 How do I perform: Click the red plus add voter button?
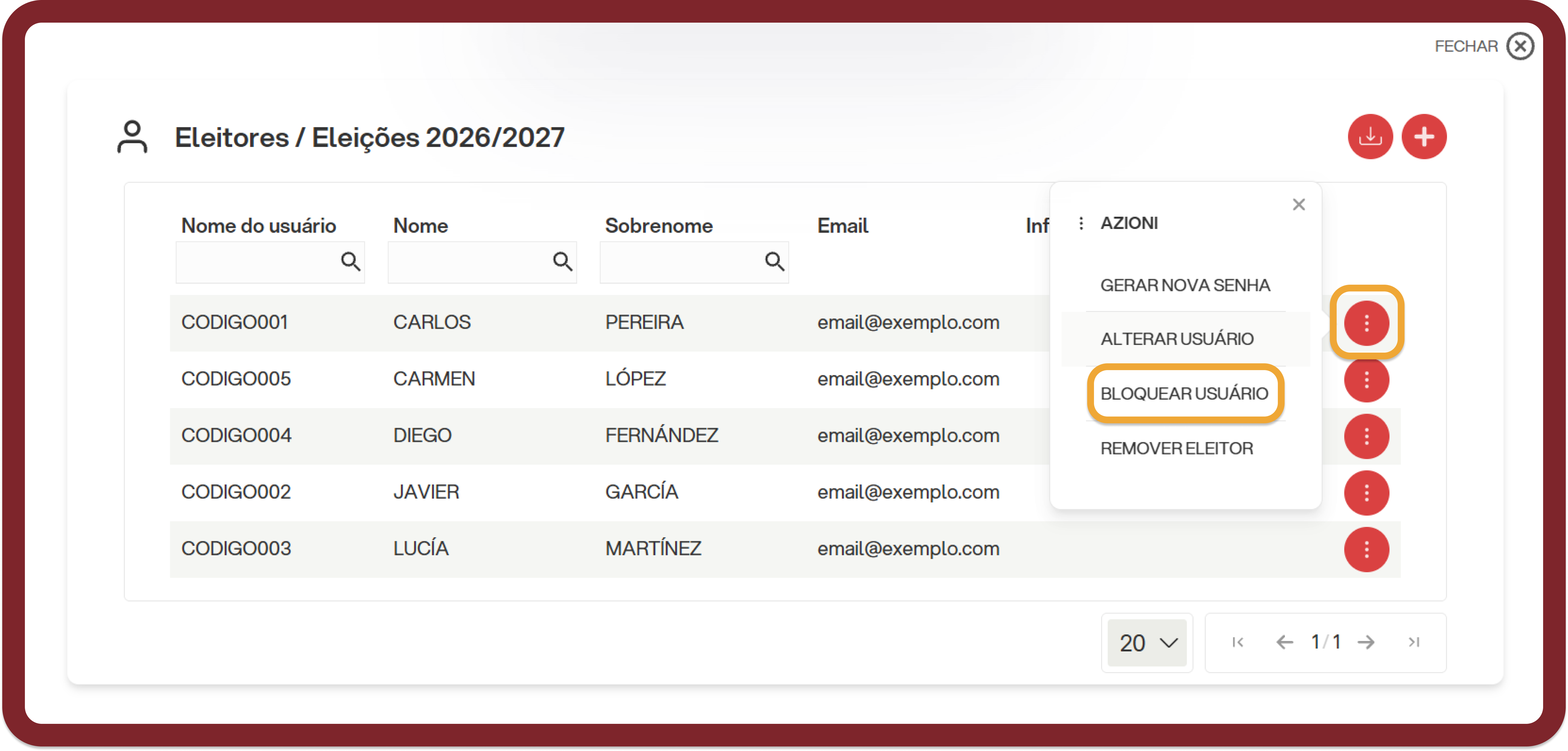(x=1424, y=136)
